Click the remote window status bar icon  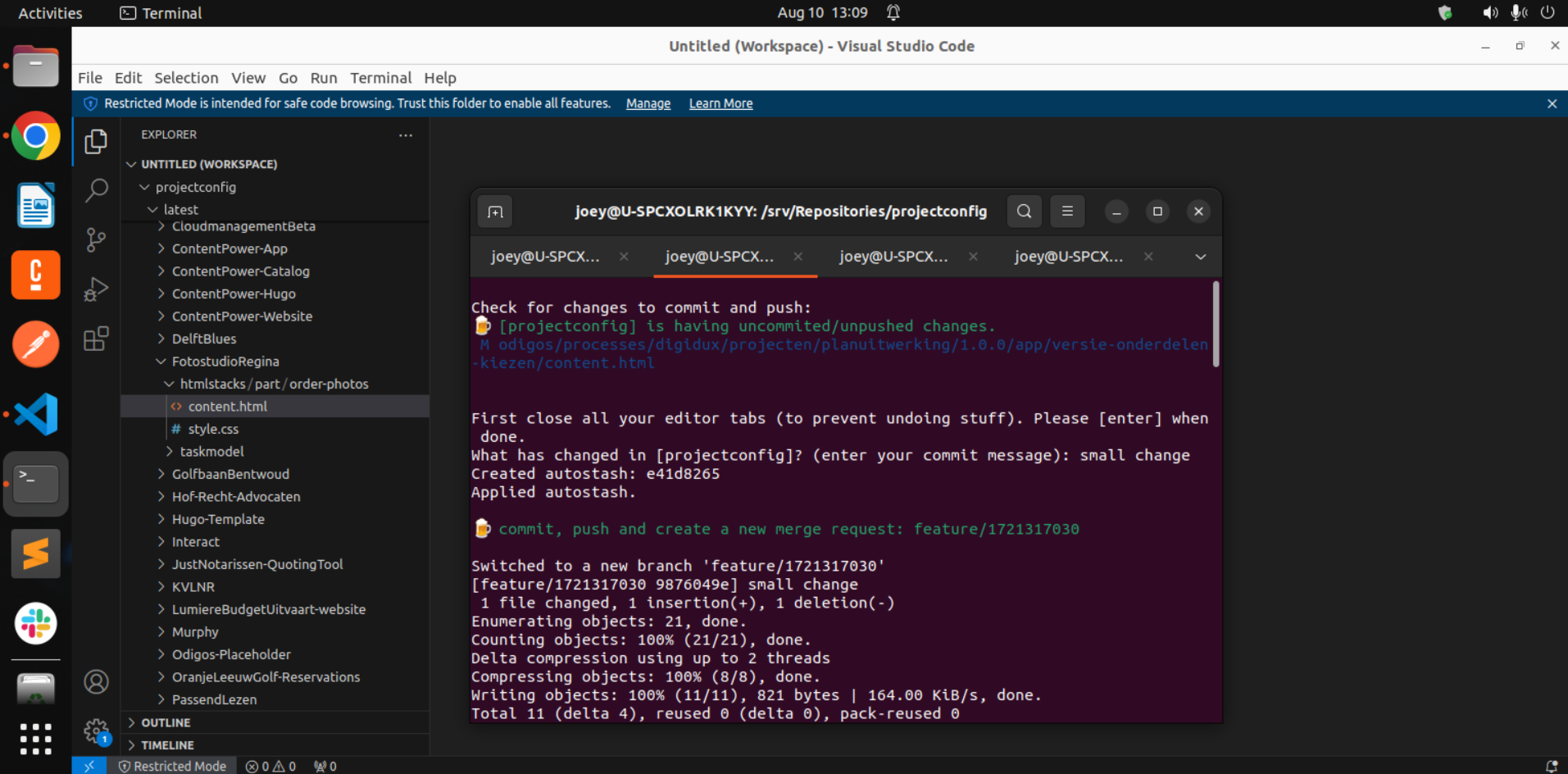pos(89,766)
